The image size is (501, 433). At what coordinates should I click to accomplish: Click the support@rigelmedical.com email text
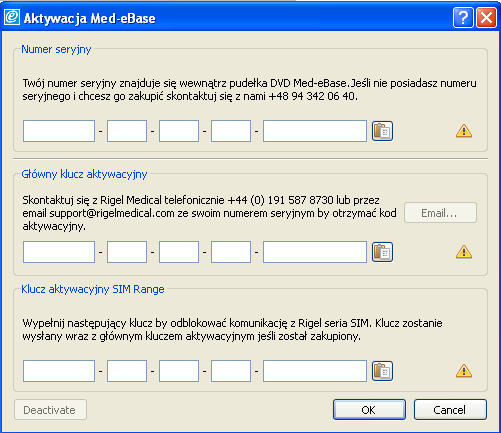point(112,213)
